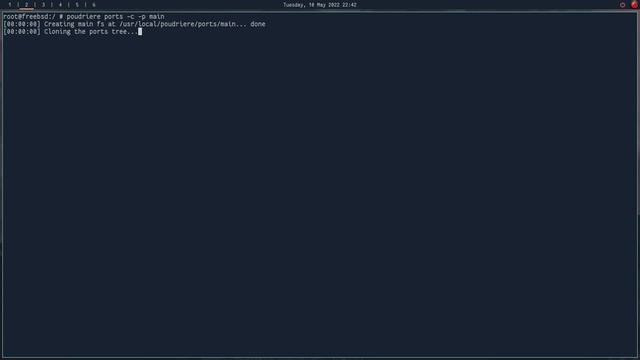The image size is (640, 360).
Task: Switch to workspace 5
Action: point(77,5)
